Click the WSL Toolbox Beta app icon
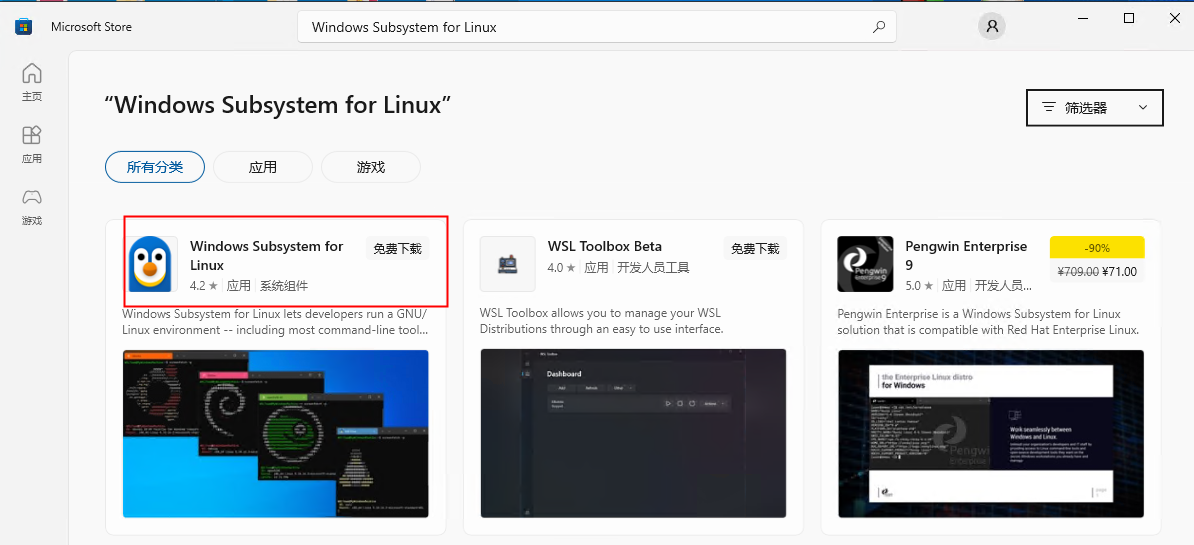The image size is (1194, 545). pos(507,263)
